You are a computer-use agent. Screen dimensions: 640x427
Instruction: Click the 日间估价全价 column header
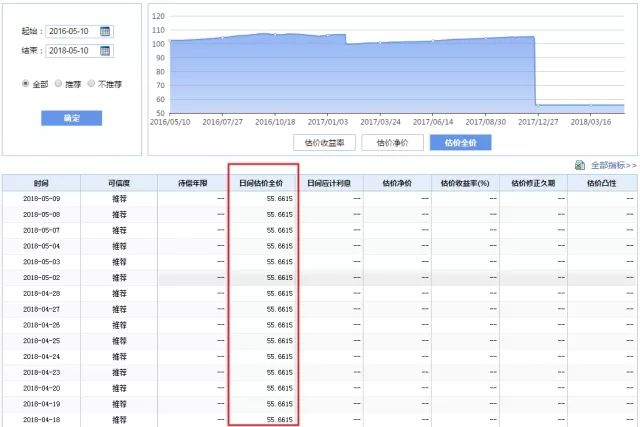click(261, 183)
